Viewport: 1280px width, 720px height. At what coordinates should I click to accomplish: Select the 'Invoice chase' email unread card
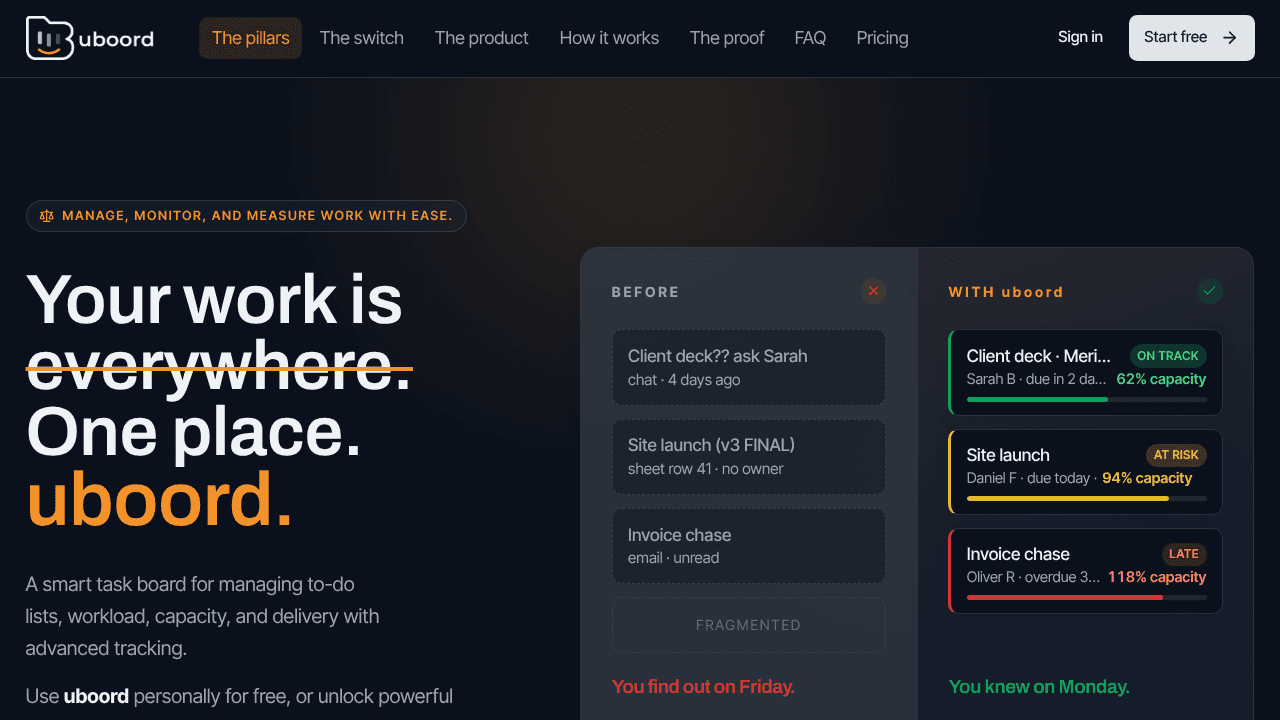click(x=748, y=546)
